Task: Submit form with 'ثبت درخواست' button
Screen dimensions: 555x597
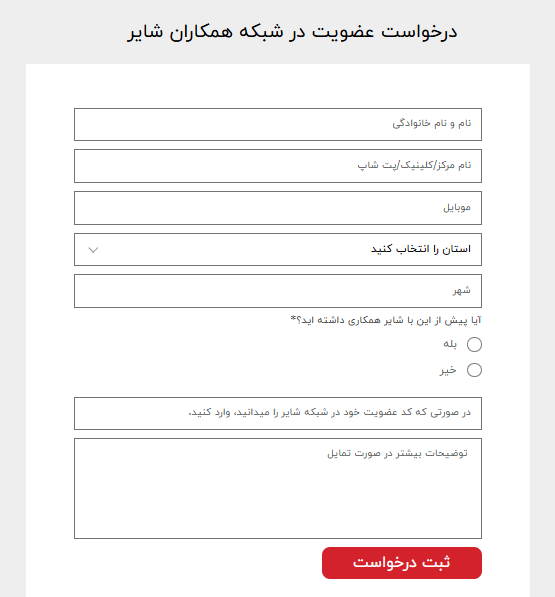Action: pos(402,563)
